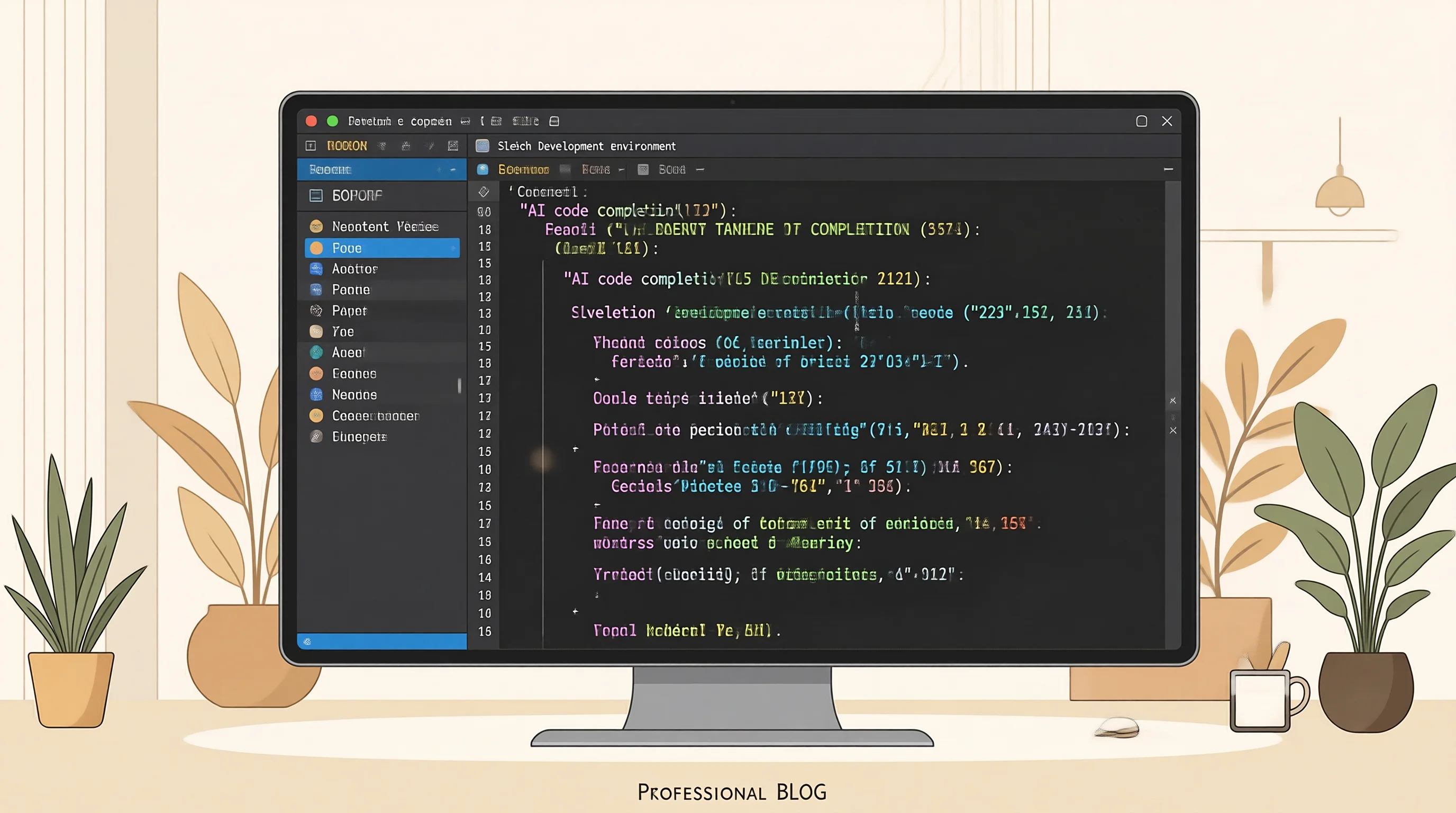The height and width of the screenshot is (813, 1456).
Task: Switch to the Boennoos tab
Action: 523,169
